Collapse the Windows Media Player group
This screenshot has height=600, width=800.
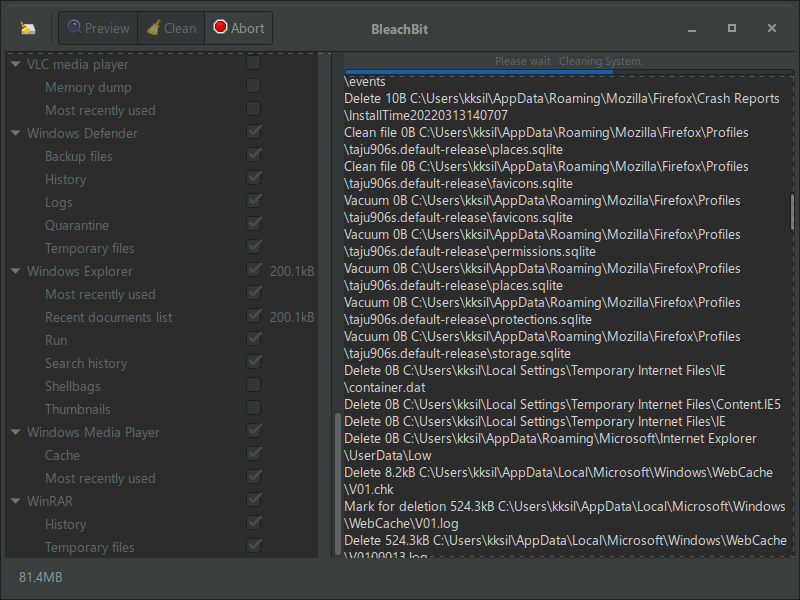click(16, 432)
